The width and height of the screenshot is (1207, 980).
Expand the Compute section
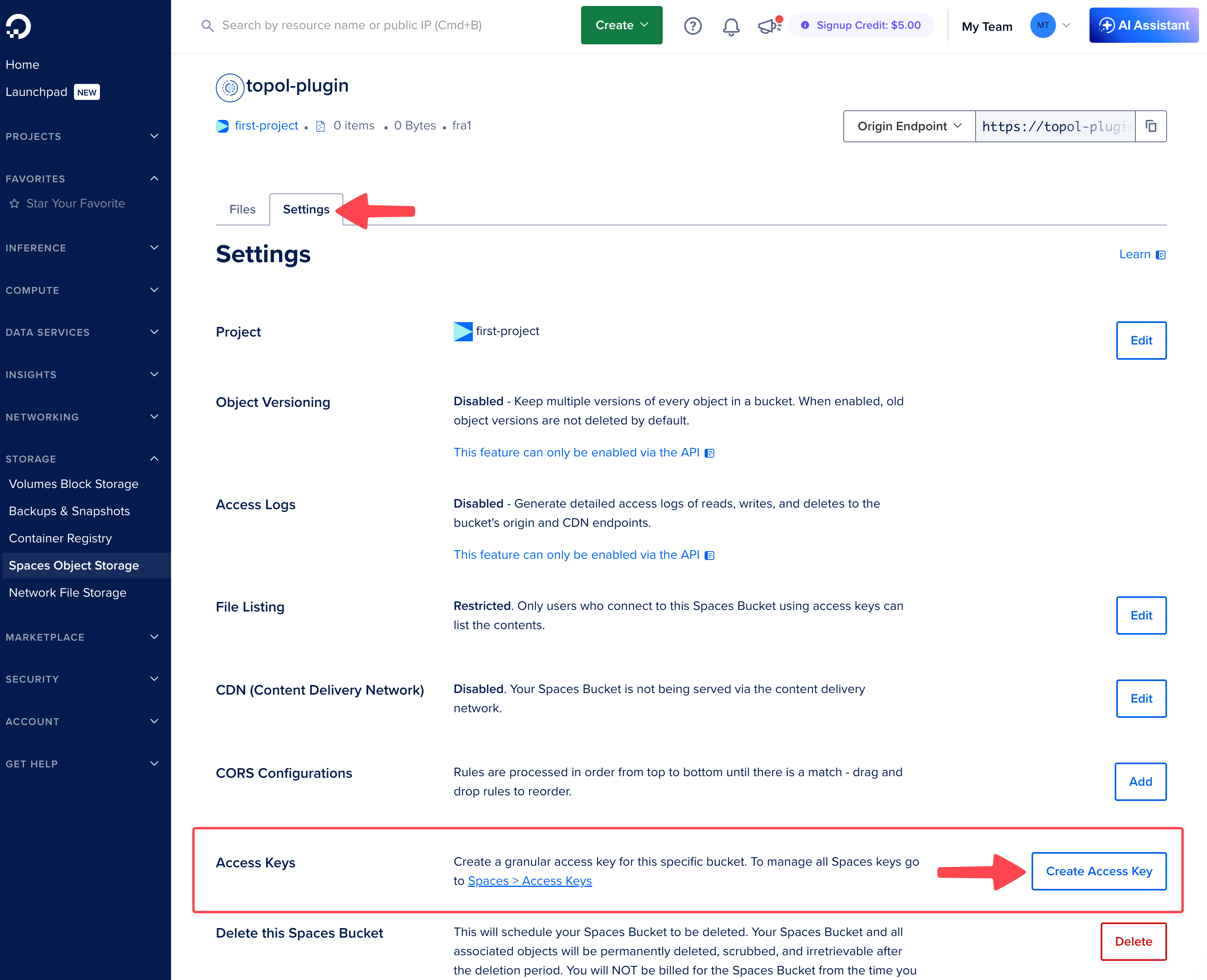click(x=154, y=291)
